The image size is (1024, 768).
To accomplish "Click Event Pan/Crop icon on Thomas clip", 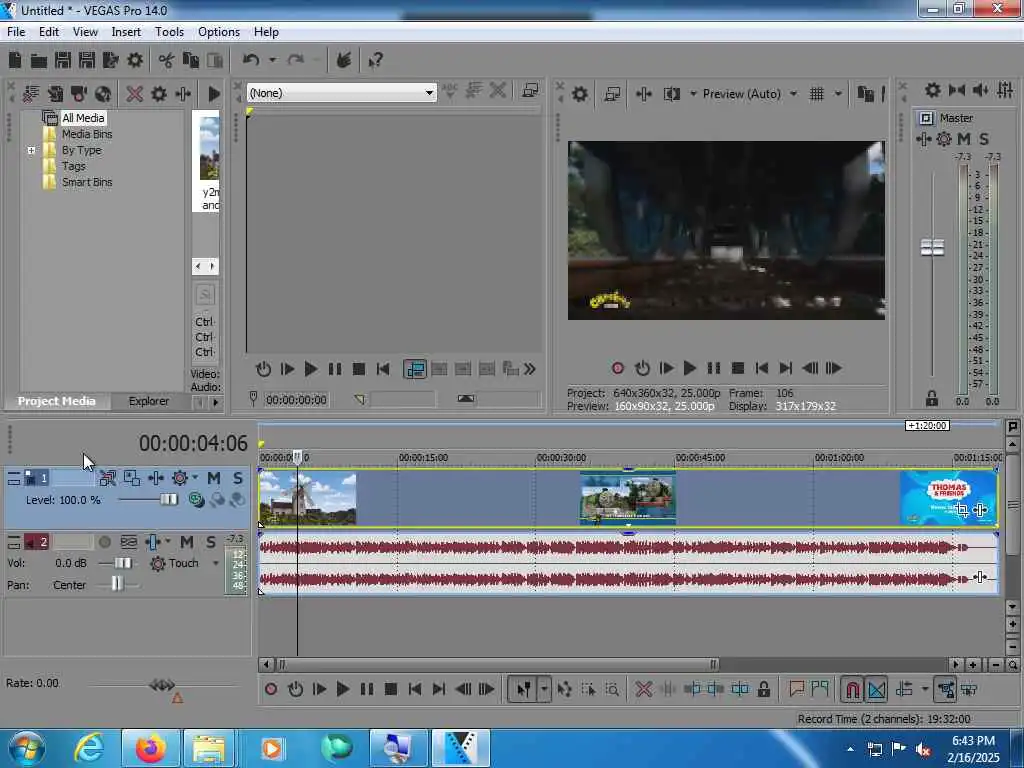I will tap(961, 509).
